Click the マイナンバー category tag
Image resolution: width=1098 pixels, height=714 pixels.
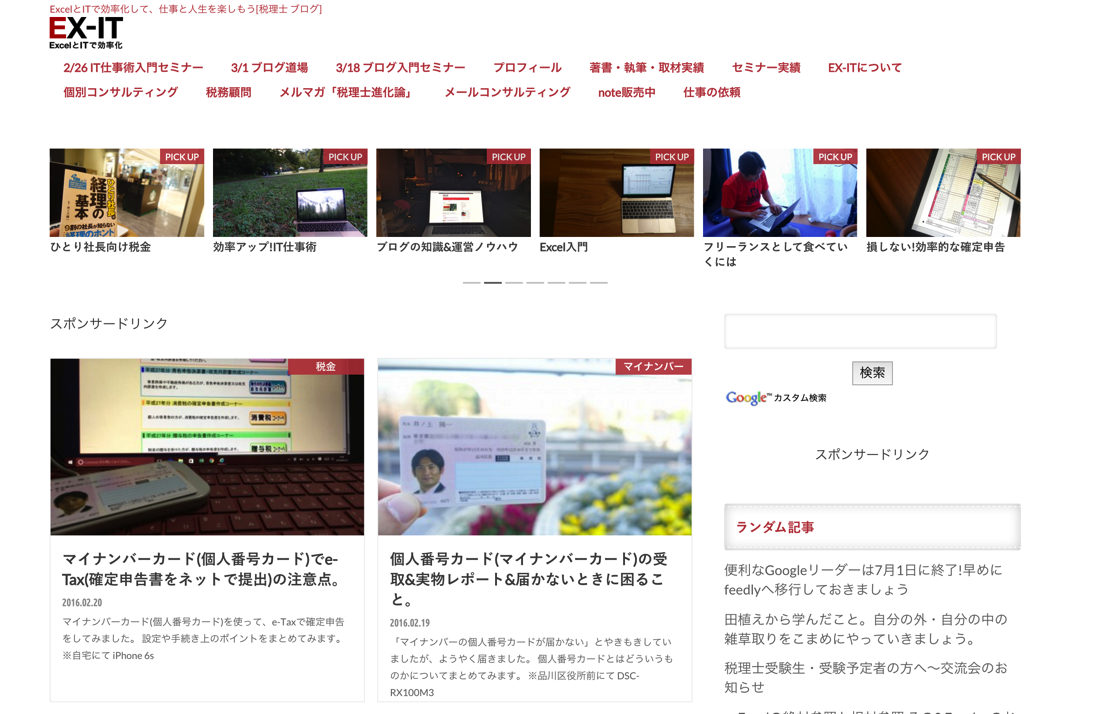653,366
